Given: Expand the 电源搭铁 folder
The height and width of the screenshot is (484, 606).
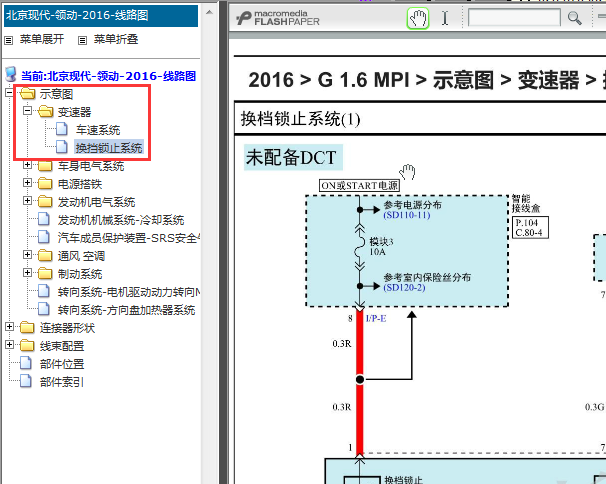Looking at the screenshot, I should coord(27,183).
